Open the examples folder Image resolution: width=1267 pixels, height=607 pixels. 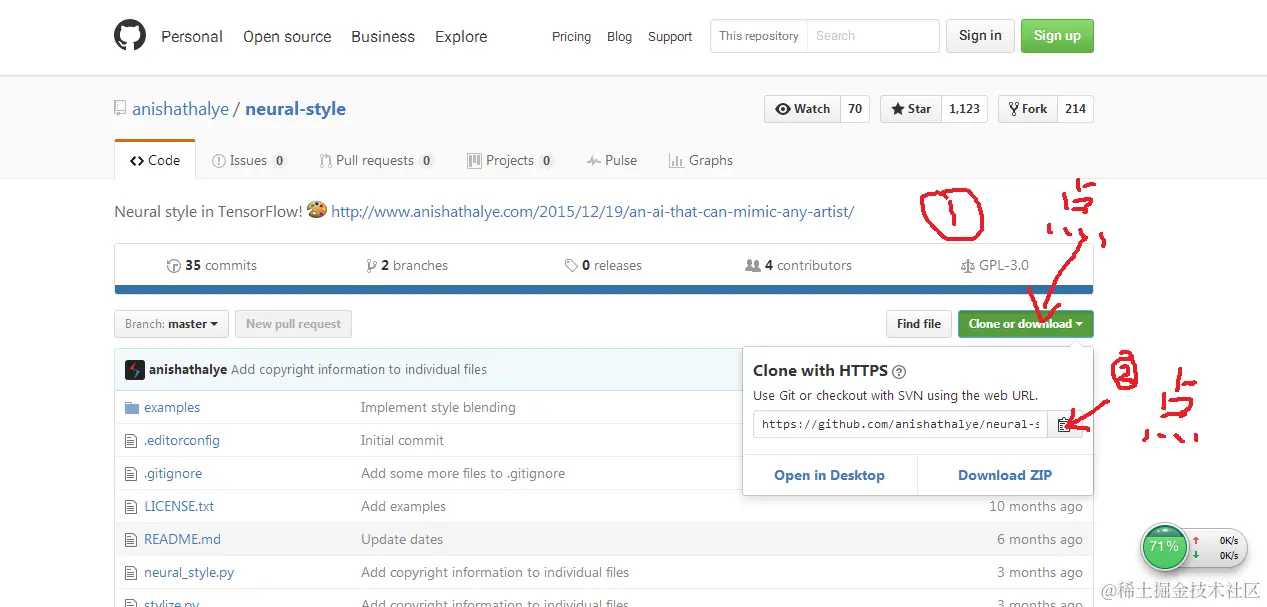[172, 408]
